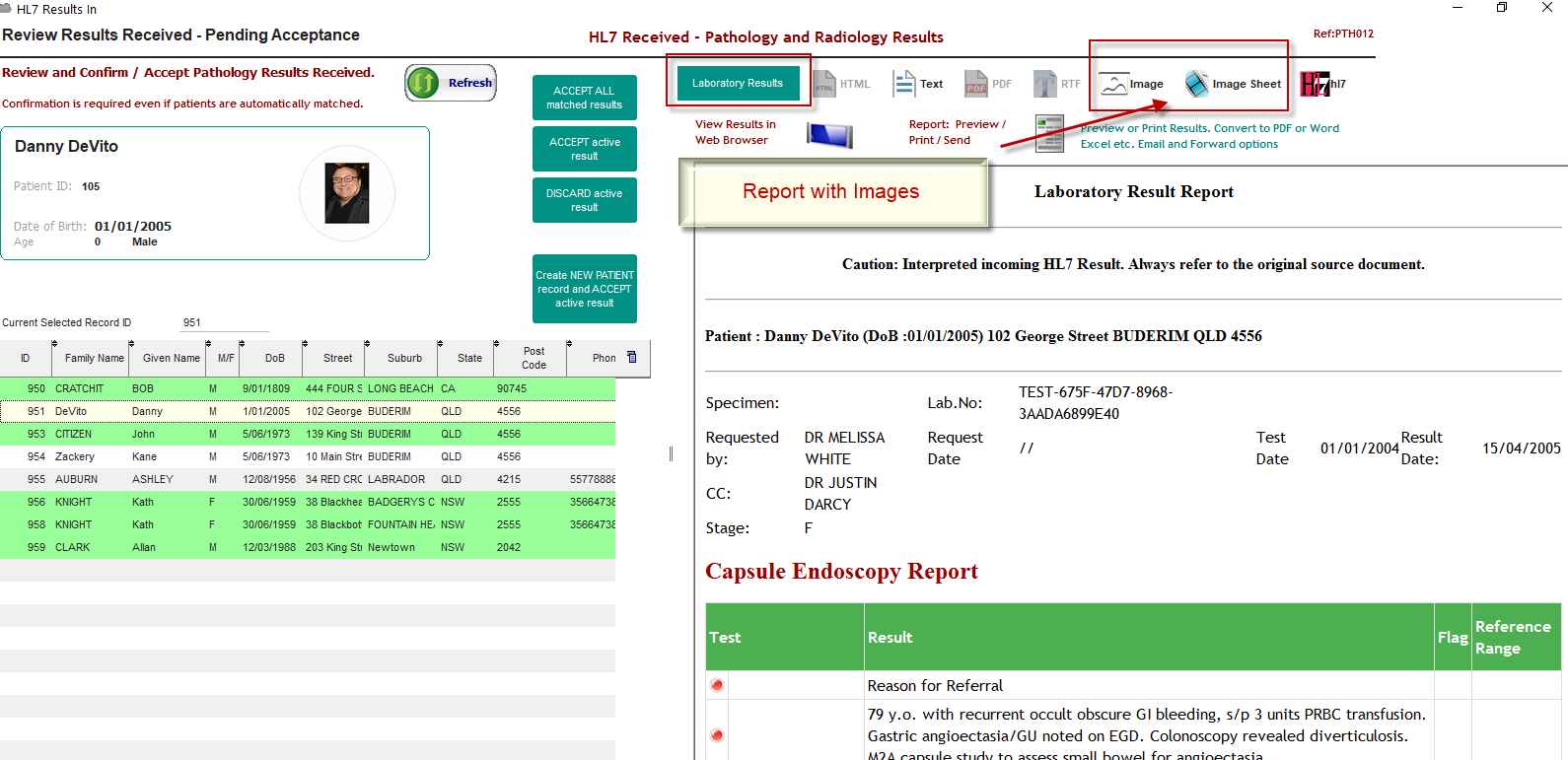Select the CITIZEN record row 953

tap(308, 434)
